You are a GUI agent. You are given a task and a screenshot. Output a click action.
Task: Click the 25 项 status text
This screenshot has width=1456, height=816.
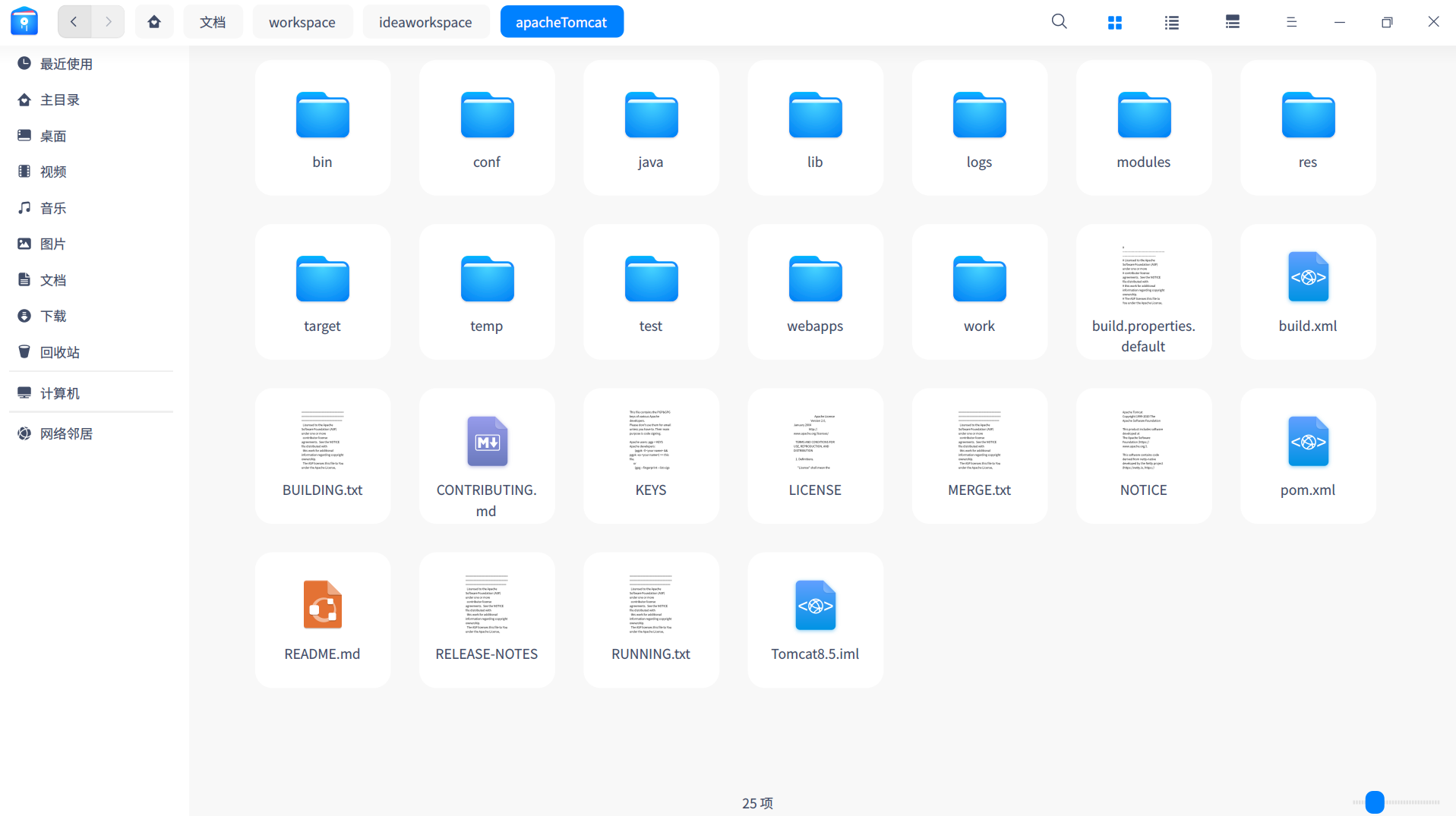tap(757, 803)
